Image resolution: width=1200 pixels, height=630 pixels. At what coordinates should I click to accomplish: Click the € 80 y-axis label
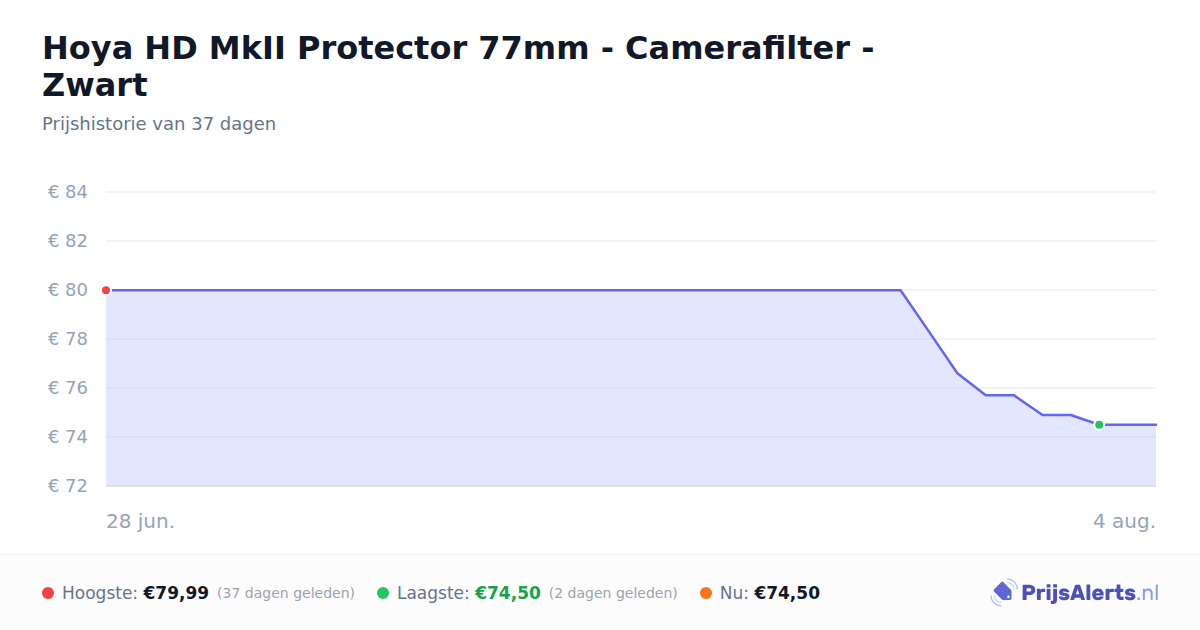coord(68,290)
